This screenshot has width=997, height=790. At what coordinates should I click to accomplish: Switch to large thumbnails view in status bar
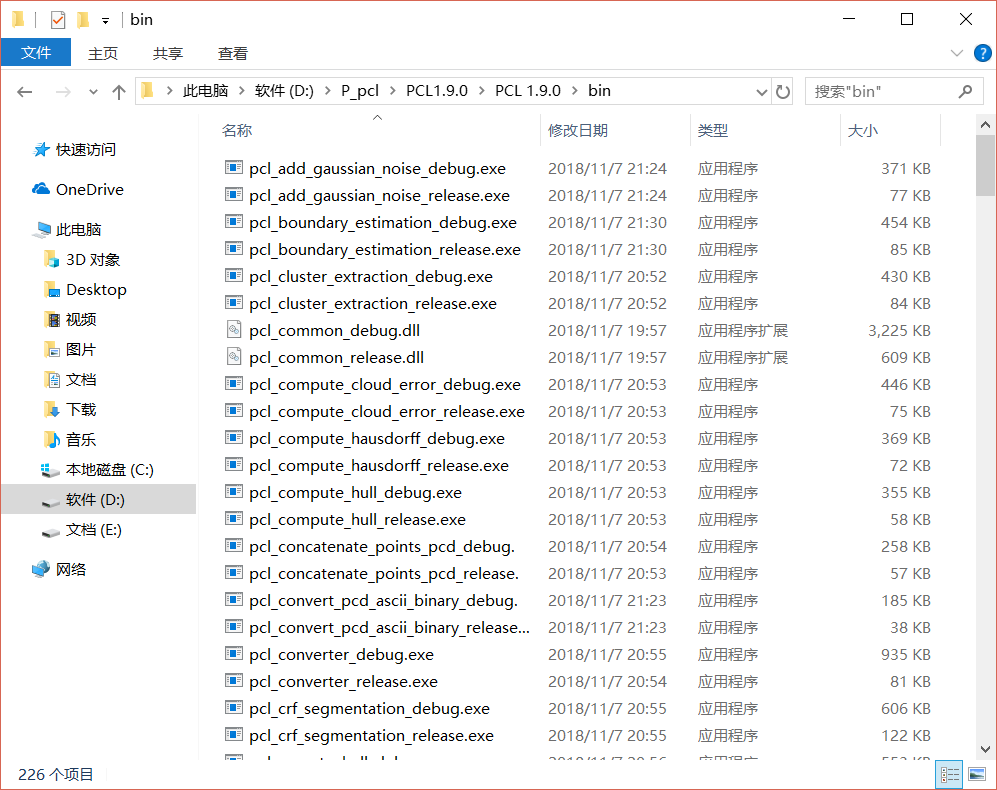(977, 774)
